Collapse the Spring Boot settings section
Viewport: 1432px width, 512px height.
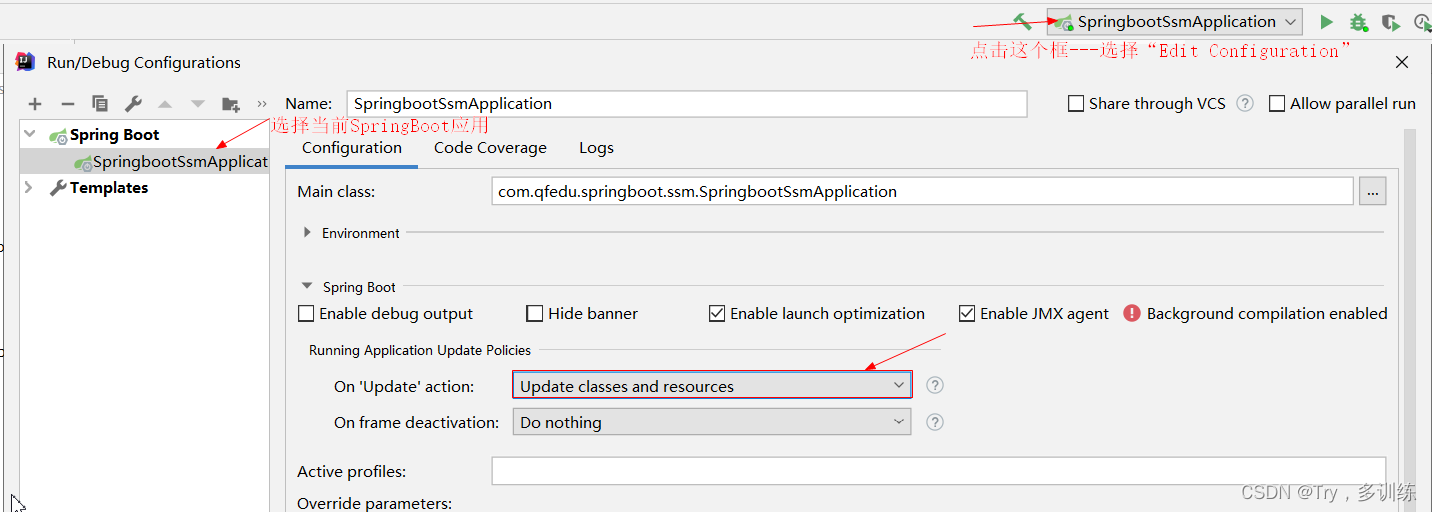(x=307, y=287)
